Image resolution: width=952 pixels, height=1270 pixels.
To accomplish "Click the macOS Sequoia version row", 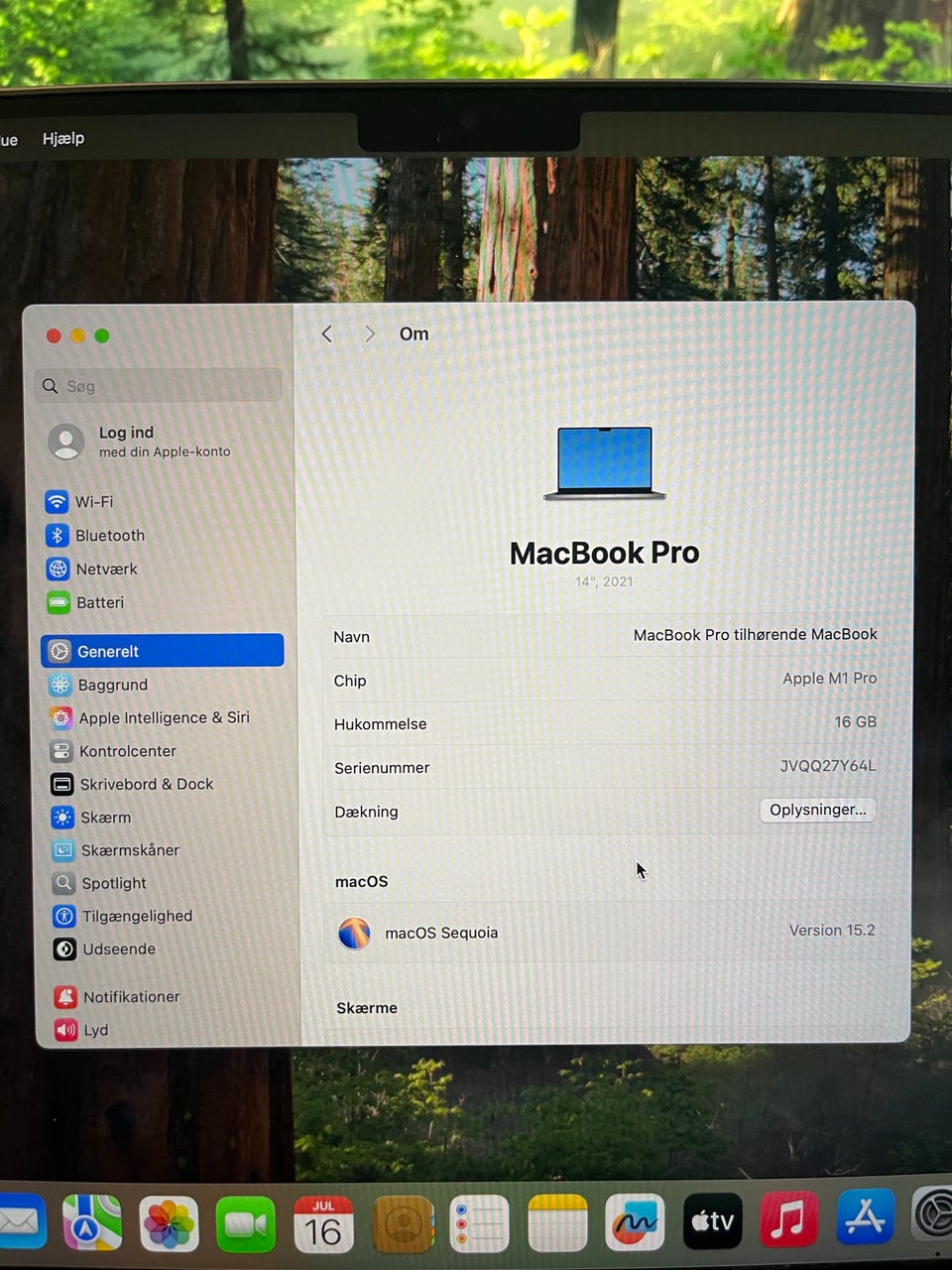I will (605, 933).
